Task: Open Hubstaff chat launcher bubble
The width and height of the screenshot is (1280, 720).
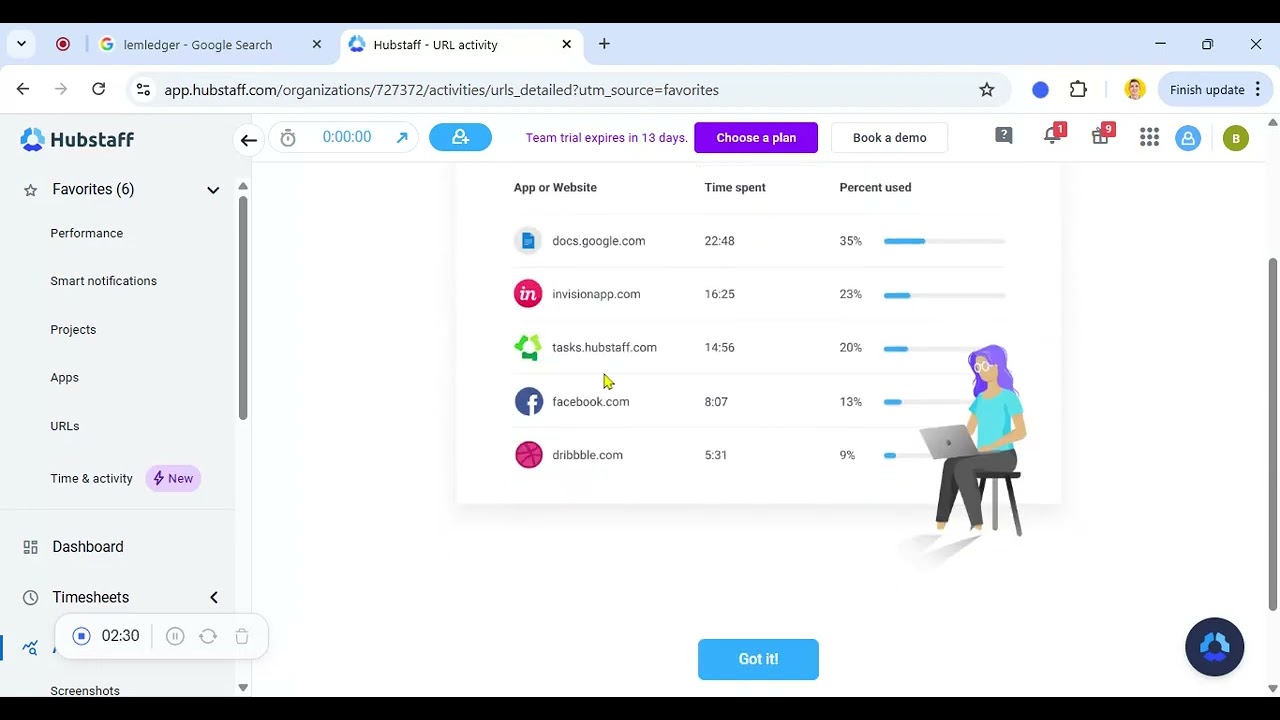Action: (1214, 647)
